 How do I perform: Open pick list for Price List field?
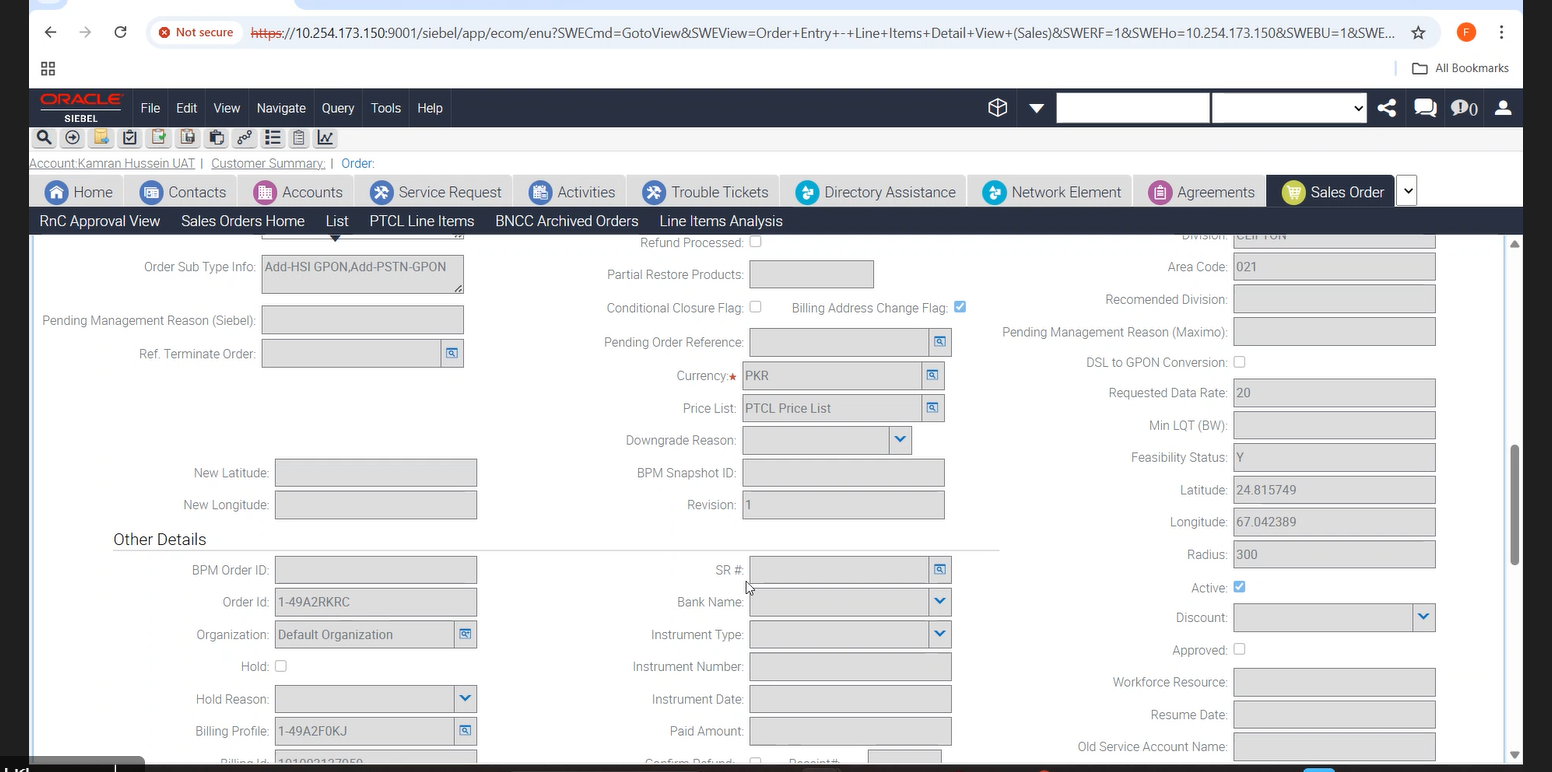click(932, 408)
